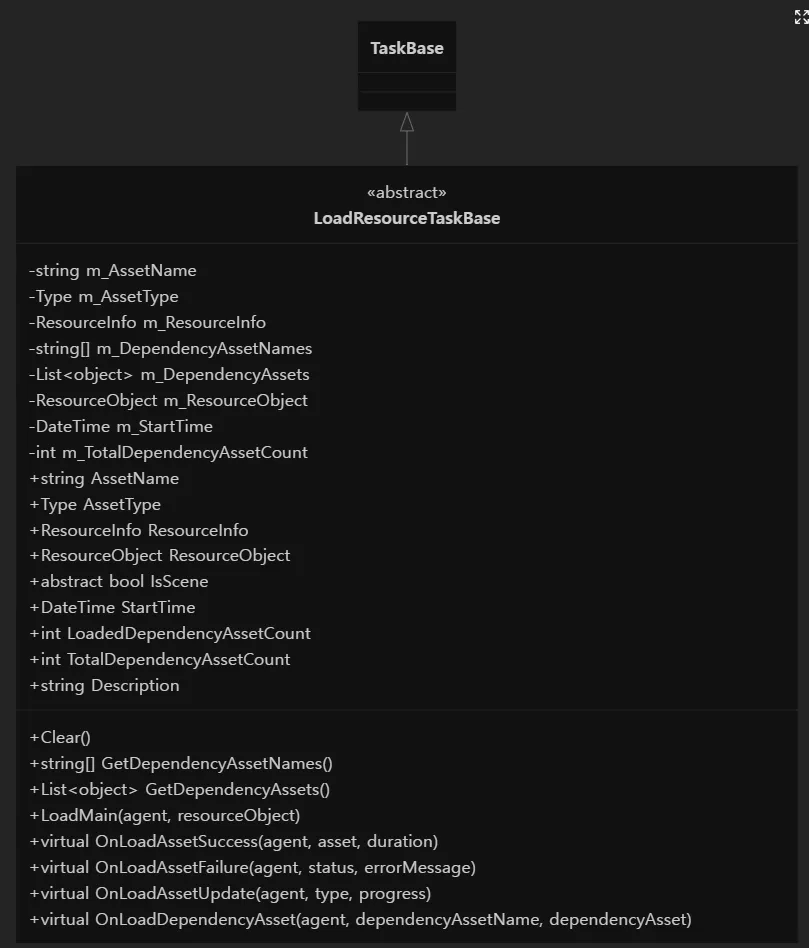
Task: Select the OnLoadAssetSuccess virtual method
Action: 233,841
